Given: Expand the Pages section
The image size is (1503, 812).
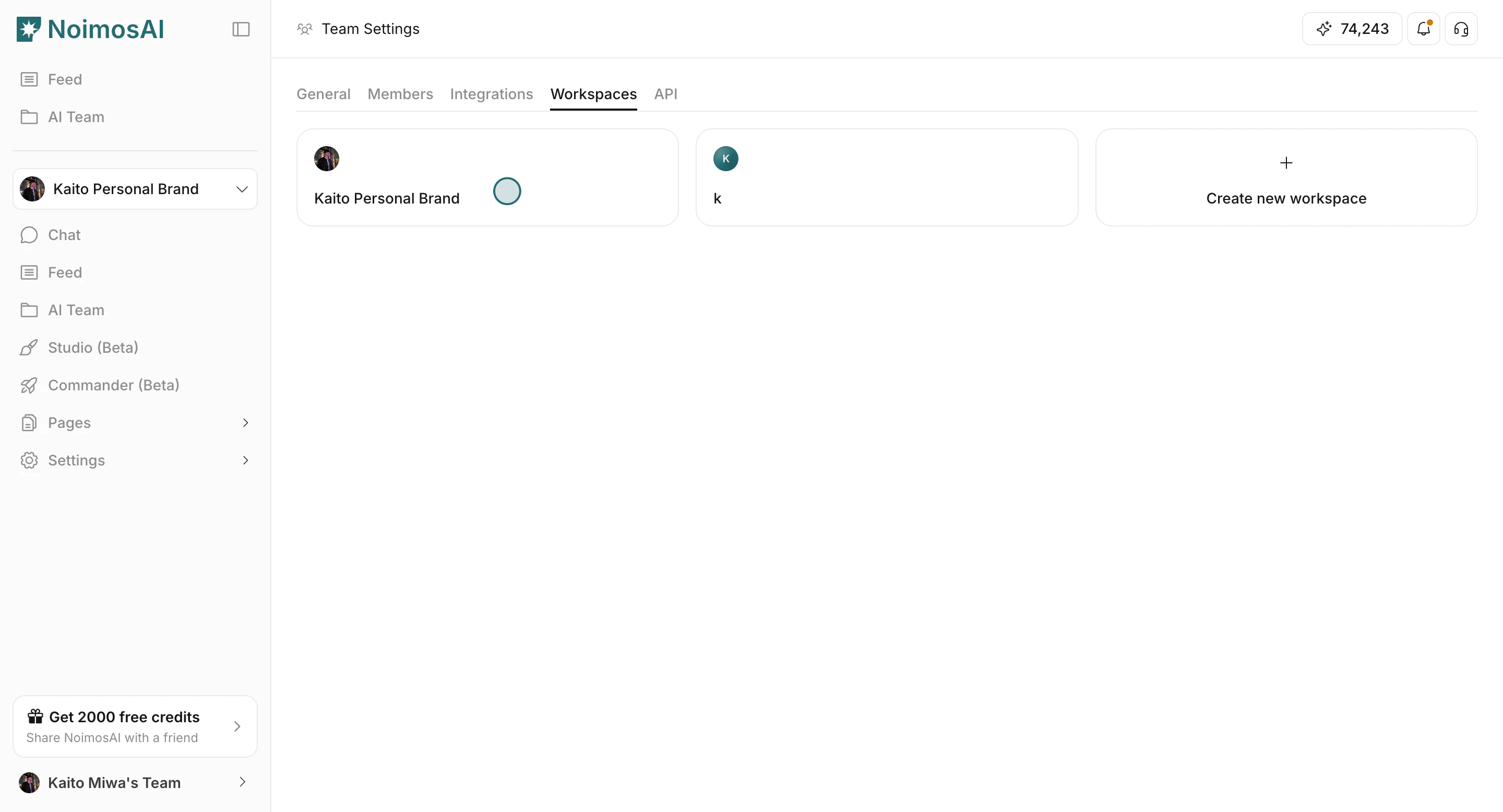Looking at the screenshot, I should coord(245,422).
